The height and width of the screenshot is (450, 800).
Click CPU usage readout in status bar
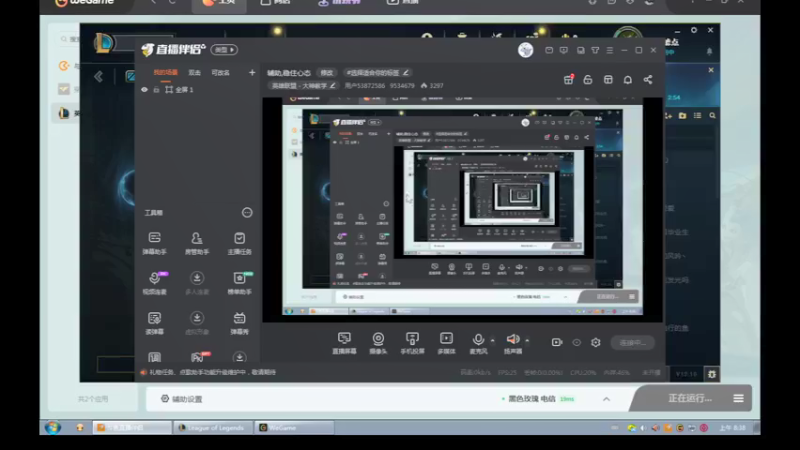[x=583, y=373]
